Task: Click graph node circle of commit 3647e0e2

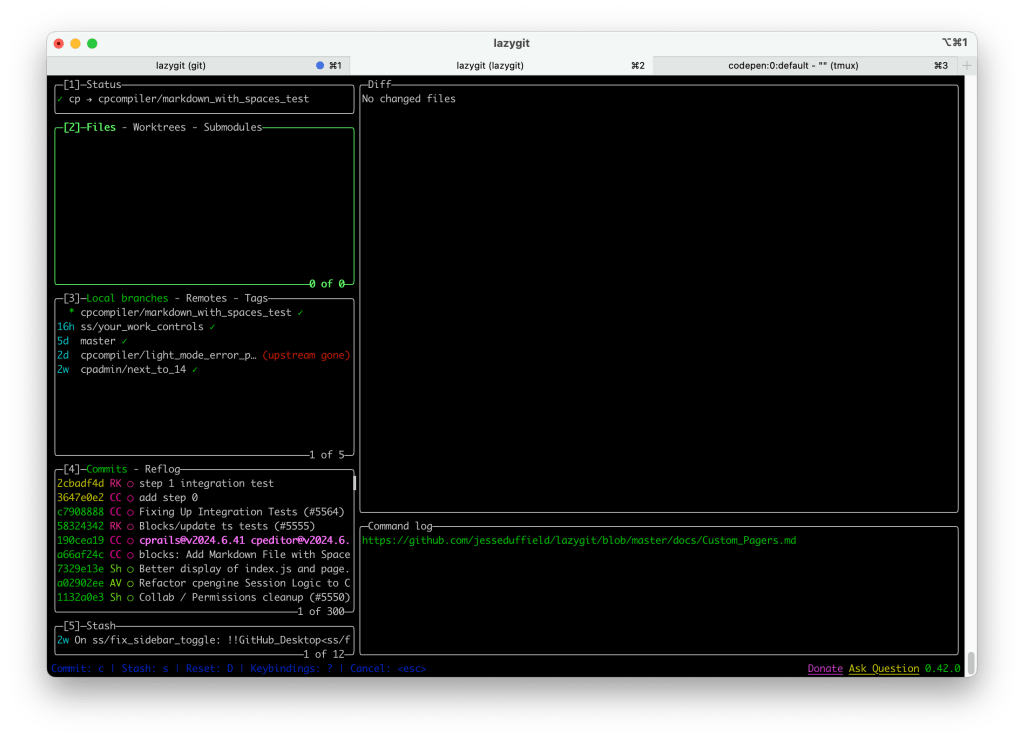Action: (x=131, y=499)
